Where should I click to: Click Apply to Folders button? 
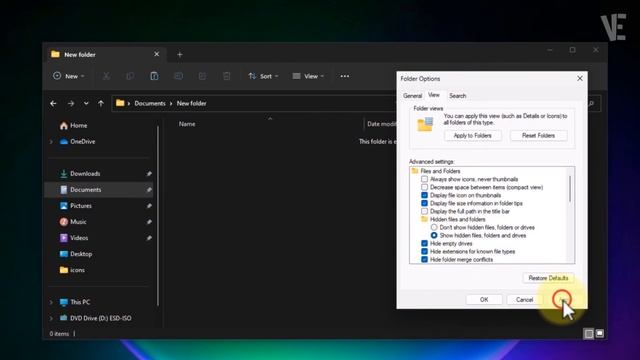point(473,136)
